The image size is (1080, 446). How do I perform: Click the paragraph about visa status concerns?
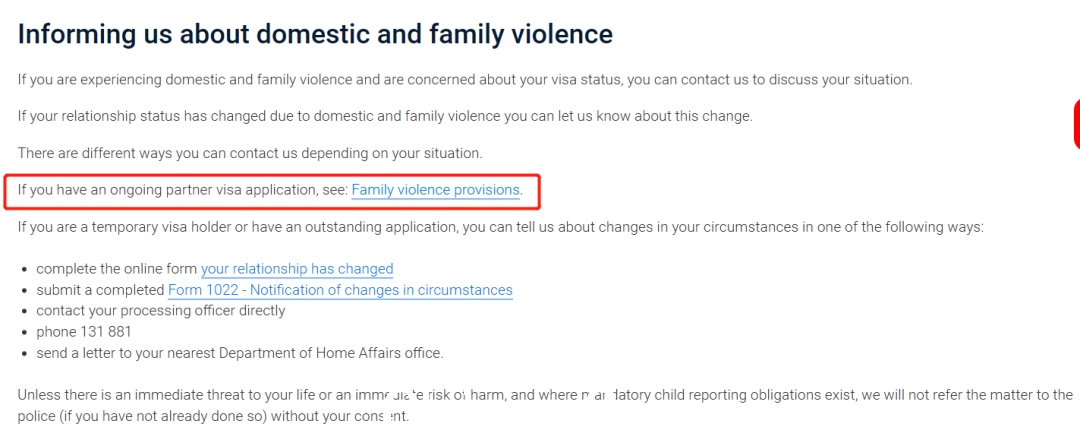click(465, 79)
